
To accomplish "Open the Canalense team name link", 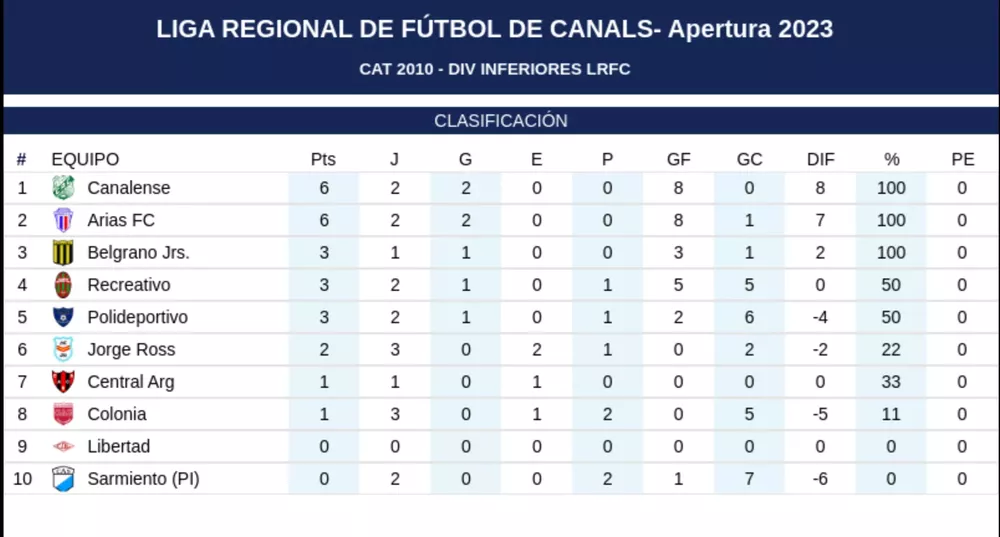I will coord(129,188).
